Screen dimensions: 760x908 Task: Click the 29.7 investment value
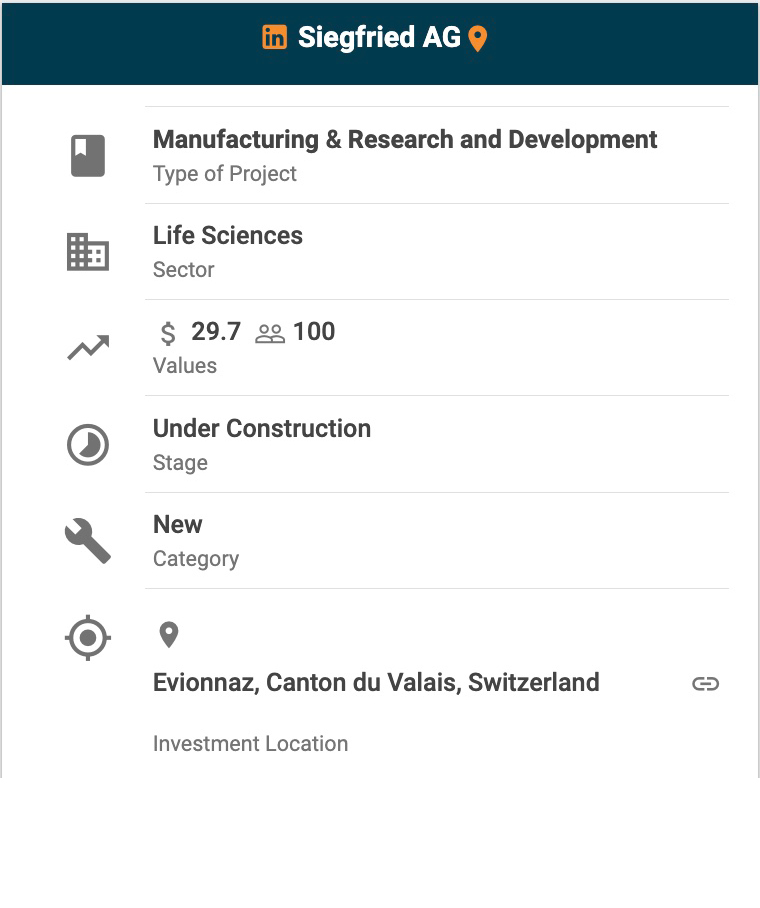point(216,332)
